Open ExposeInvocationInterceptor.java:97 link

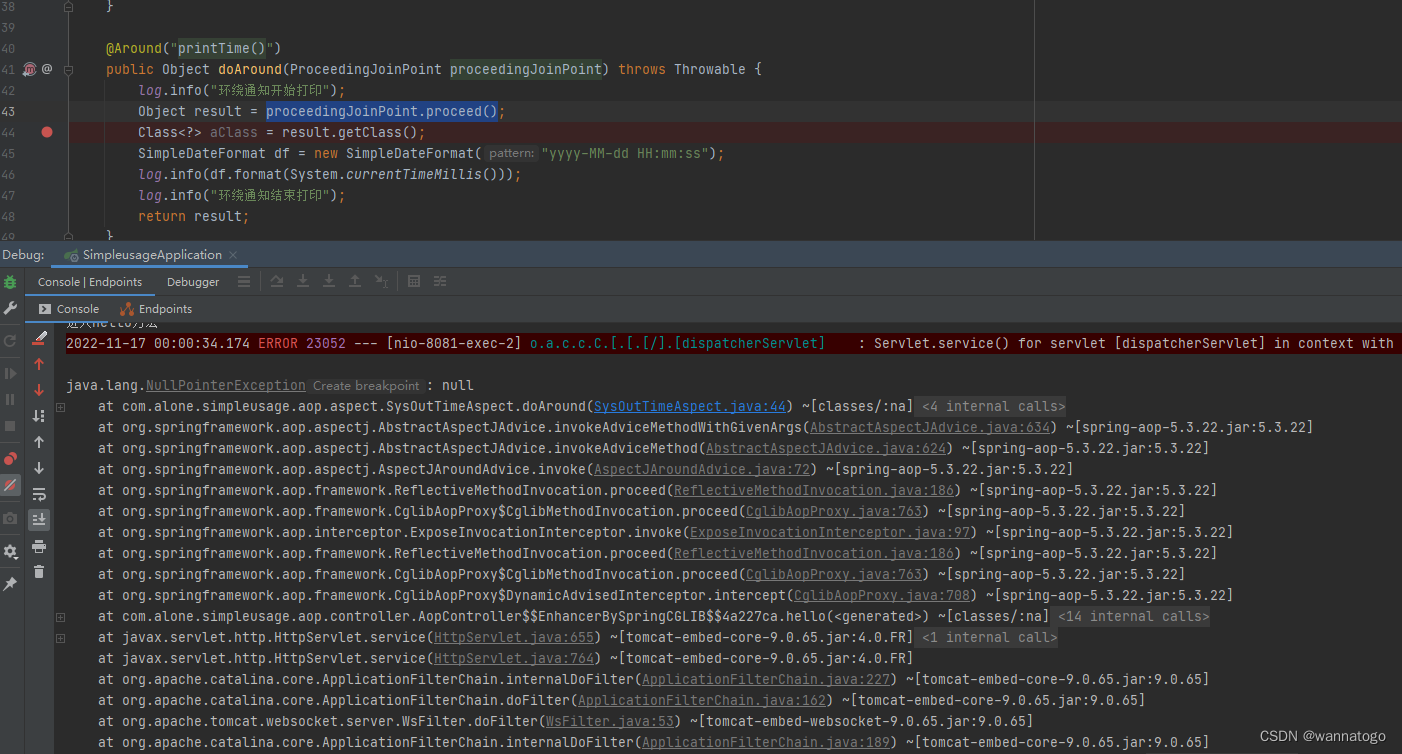click(829, 532)
